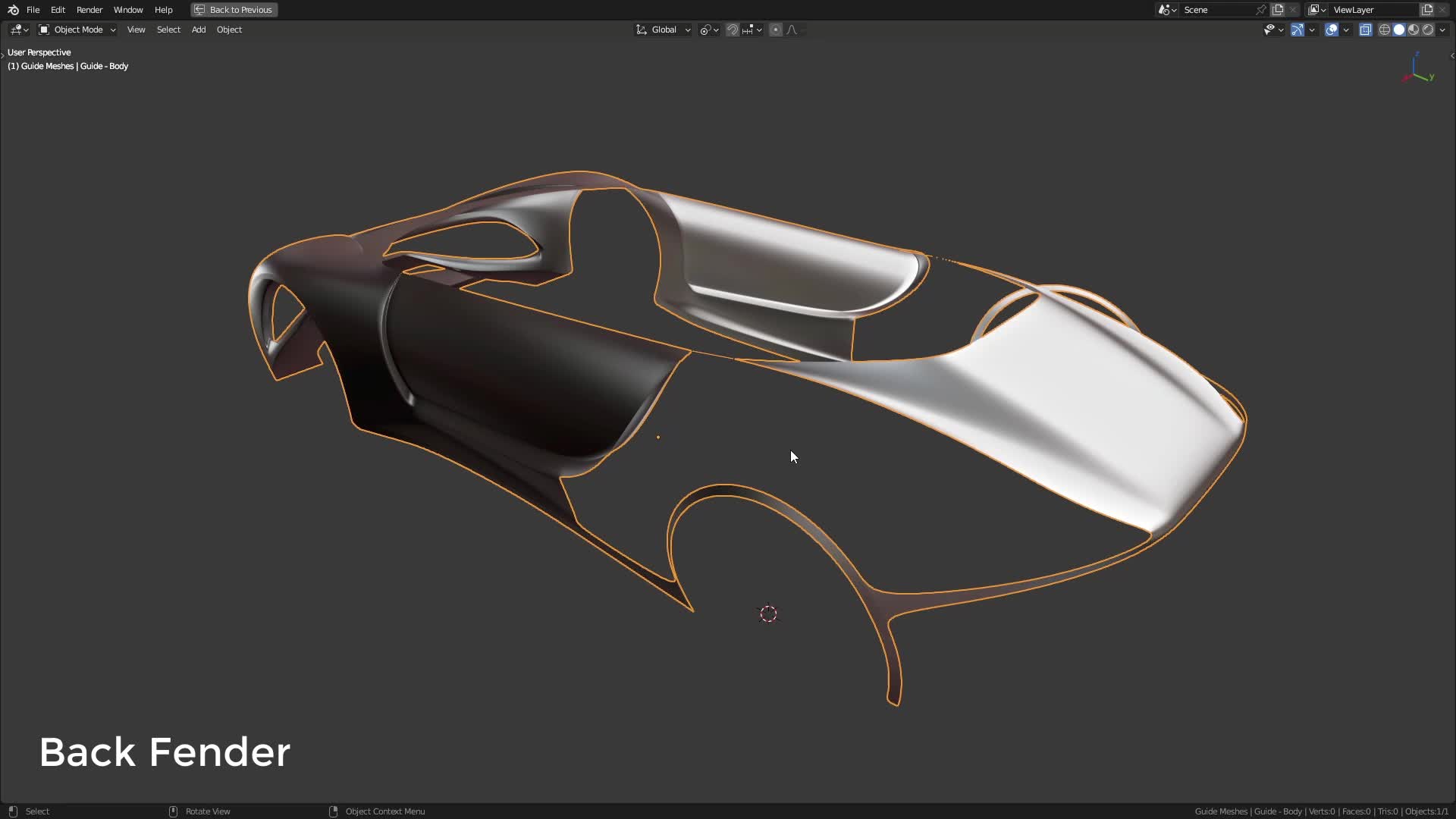Toggle snapping magnet icon

[x=733, y=30]
